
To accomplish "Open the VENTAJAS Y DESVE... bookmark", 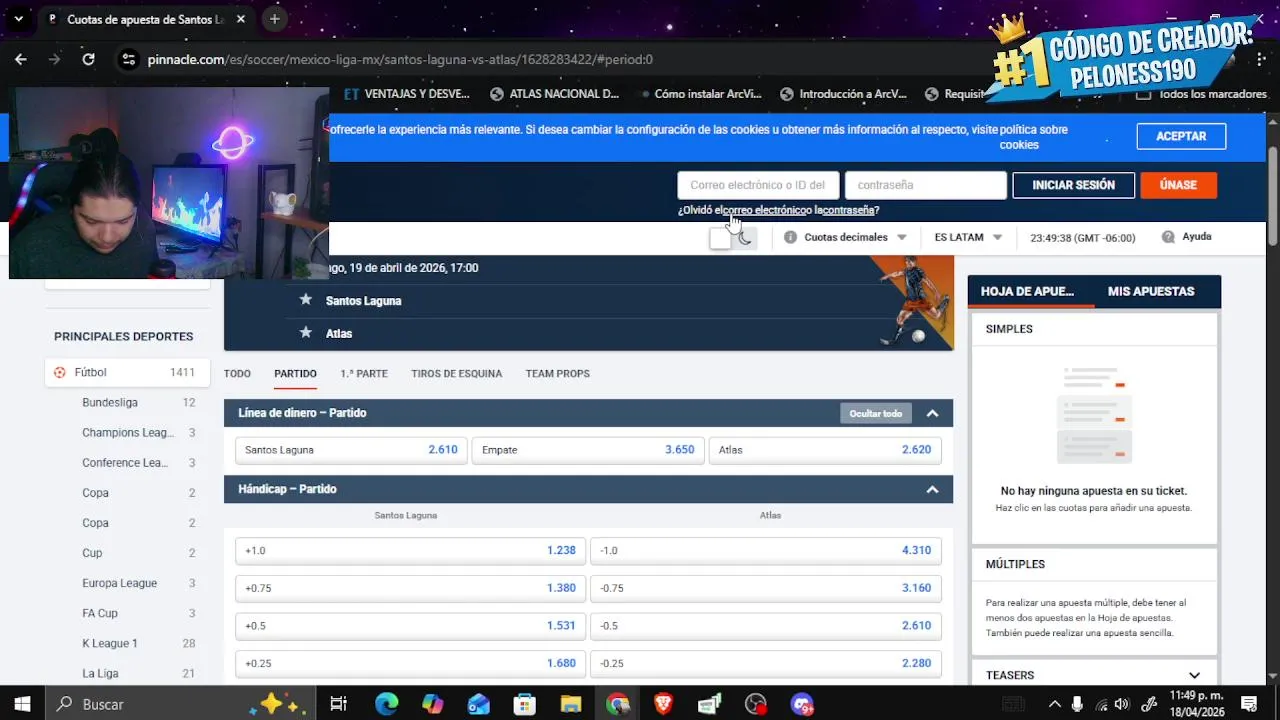I will tap(407, 94).
